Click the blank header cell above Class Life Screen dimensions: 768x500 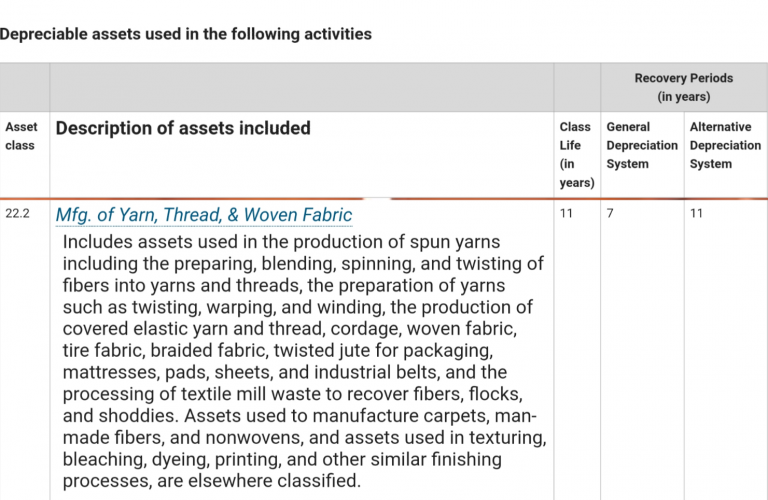577,87
